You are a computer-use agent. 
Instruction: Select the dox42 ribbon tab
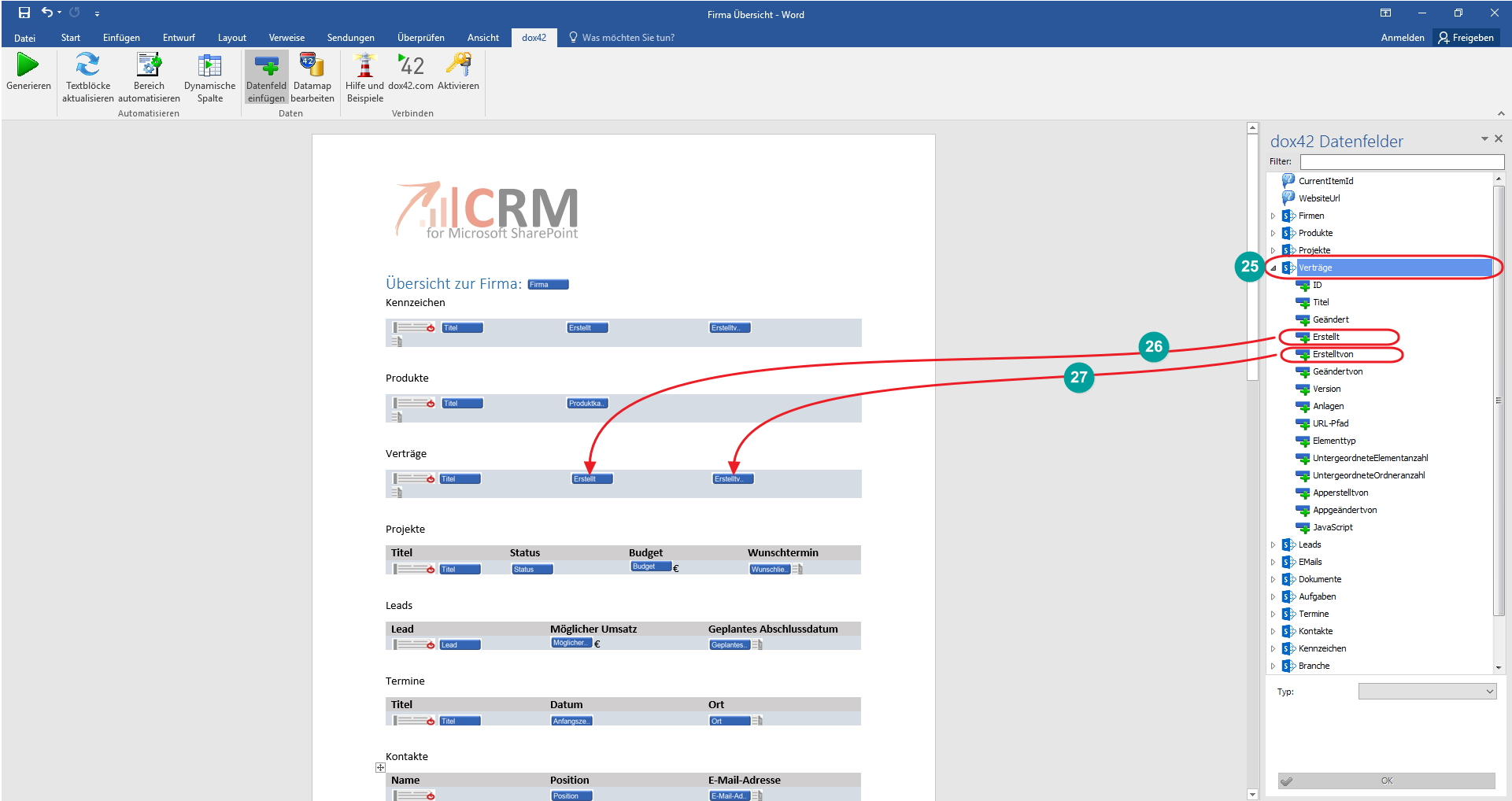[534, 38]
